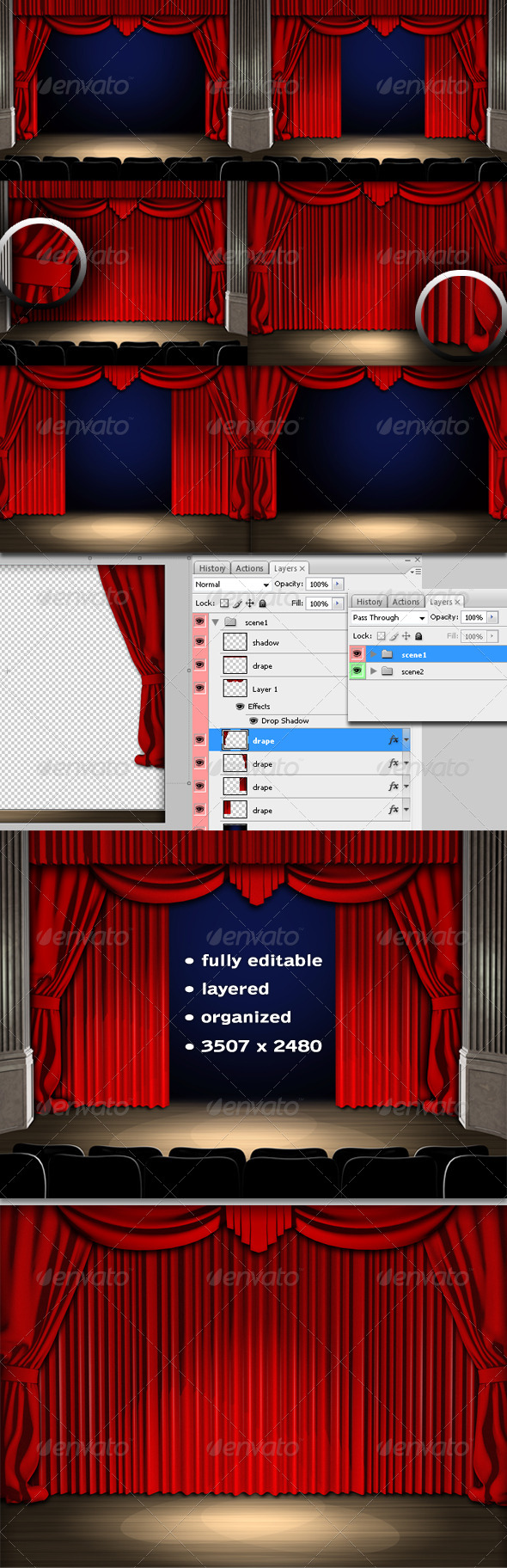Toggle visibility of the shadow layer
Viewport: 507px width, 1568px height.
200,641
